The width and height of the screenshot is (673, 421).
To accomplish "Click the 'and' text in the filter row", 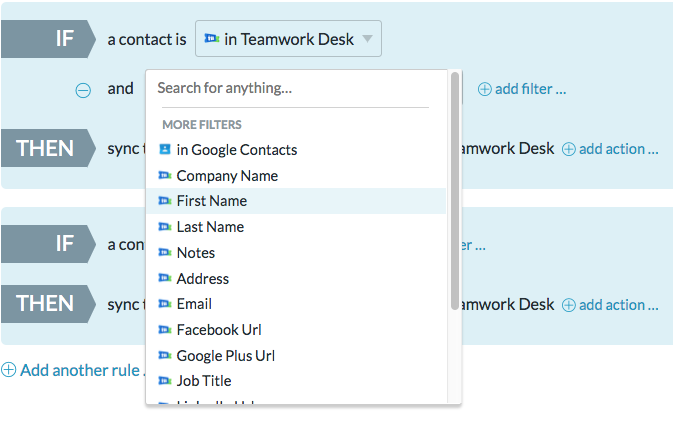I will 121,89.
